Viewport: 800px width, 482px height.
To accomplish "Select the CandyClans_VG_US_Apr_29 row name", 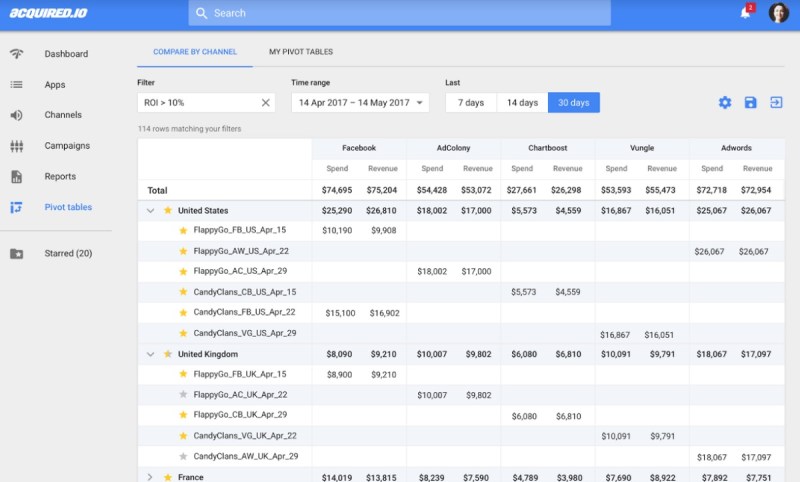I will pos(245,333).
